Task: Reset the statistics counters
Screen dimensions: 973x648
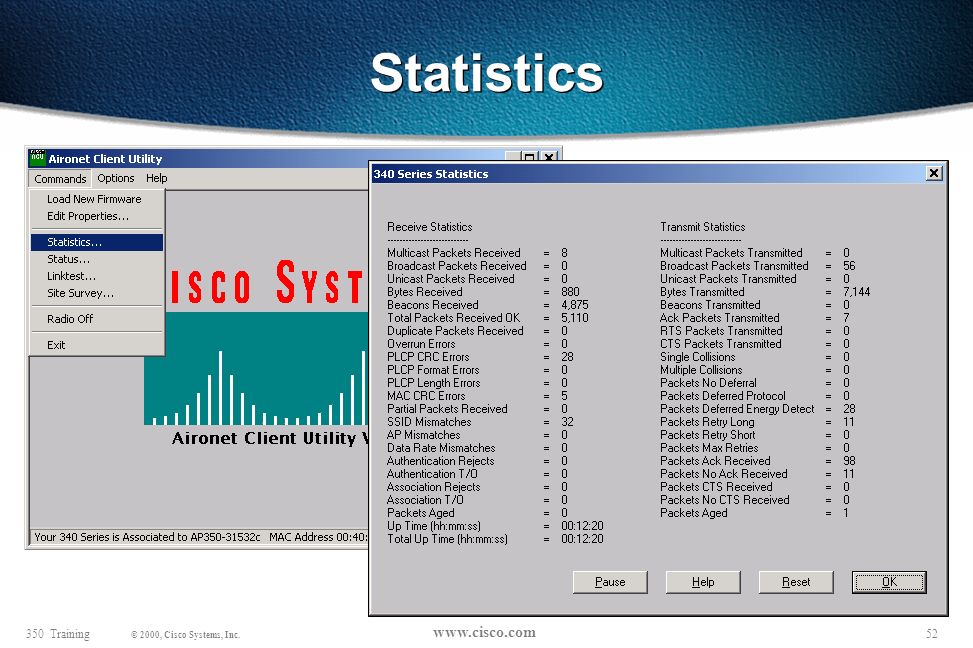Action: pos(796,582)
